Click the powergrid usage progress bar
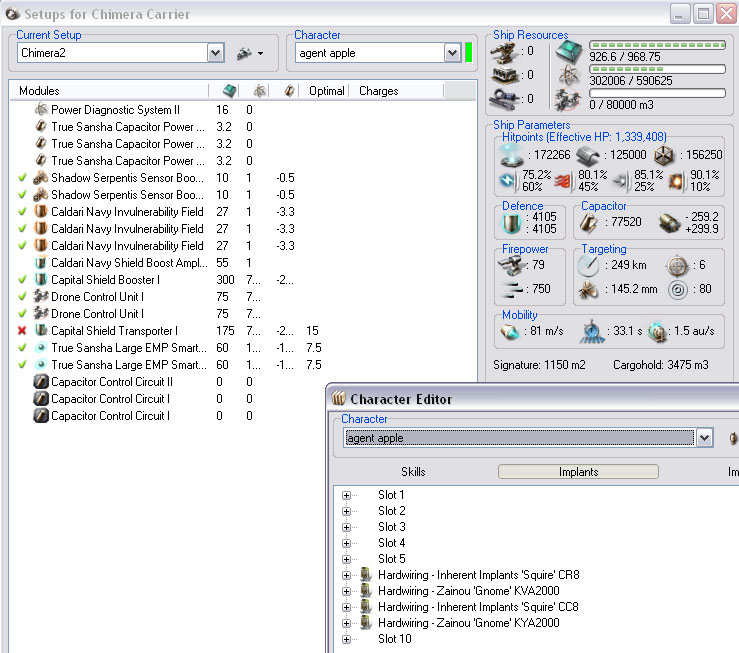739x653 pixels. click(657, 69)
